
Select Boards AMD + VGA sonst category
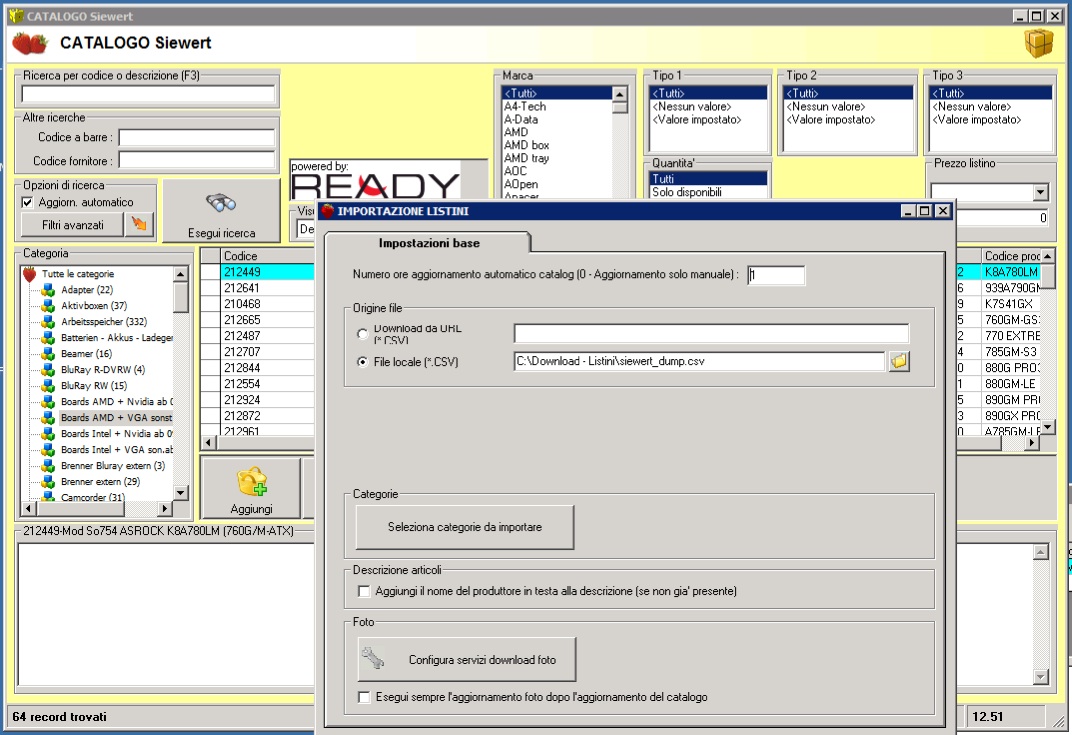116,418
